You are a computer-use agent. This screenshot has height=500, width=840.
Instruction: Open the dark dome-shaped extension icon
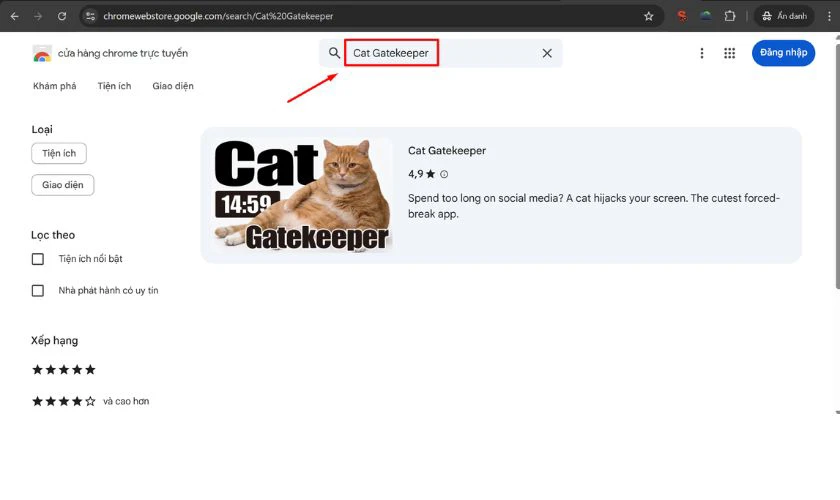(706, 16)
